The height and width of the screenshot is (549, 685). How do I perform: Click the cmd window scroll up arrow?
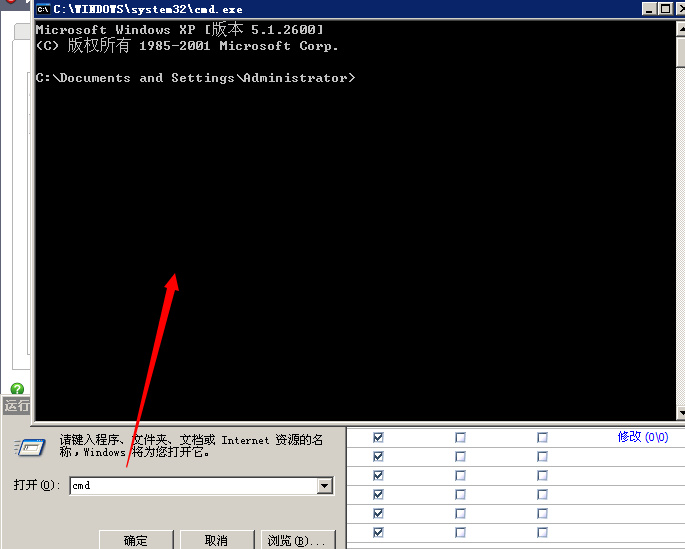tap(681, 29)
